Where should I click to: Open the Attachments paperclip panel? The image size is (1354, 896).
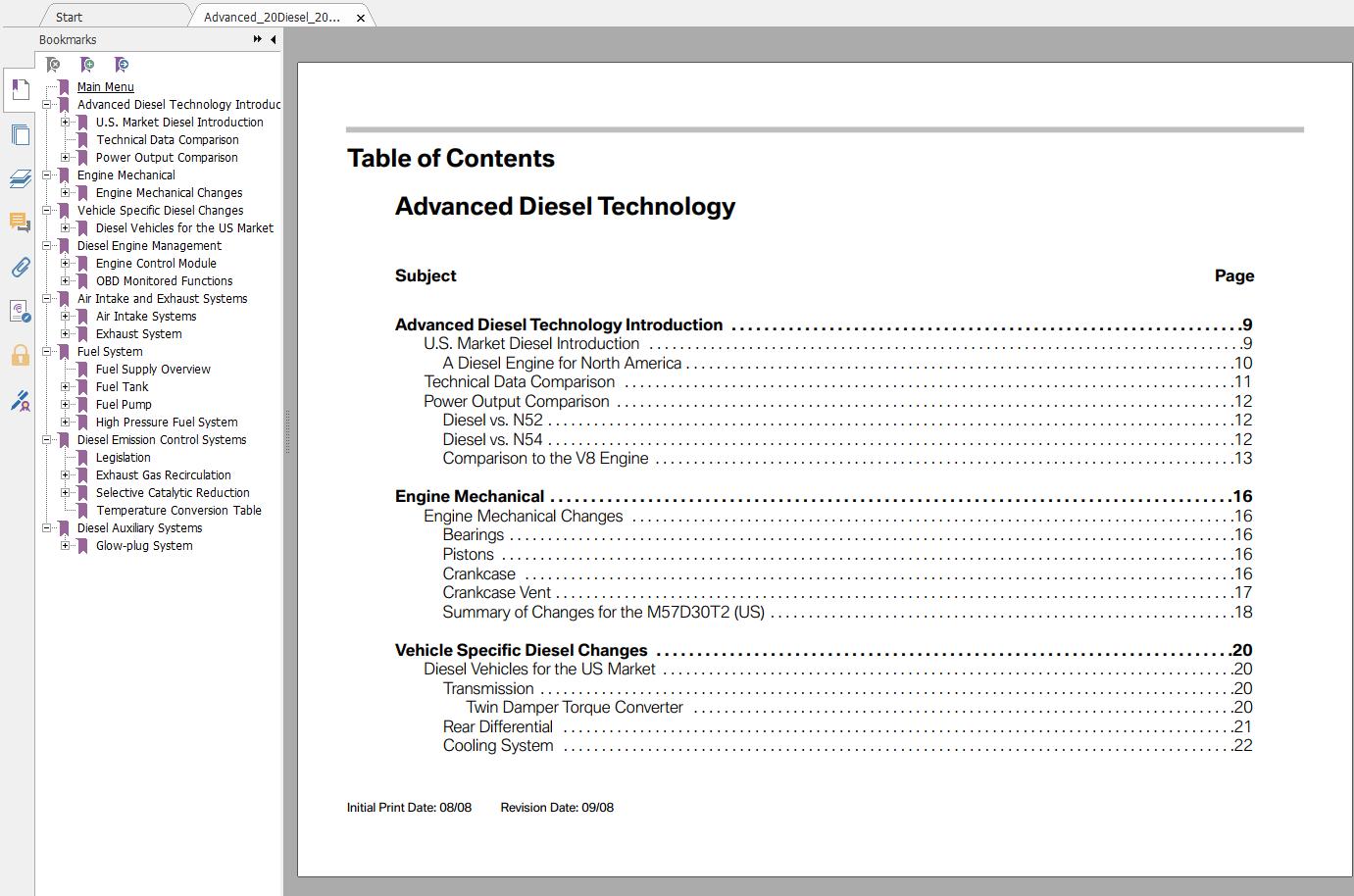pyautogui.click(x=20, y=267)
